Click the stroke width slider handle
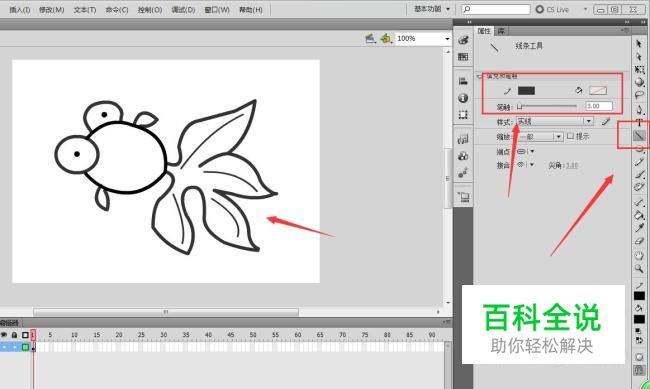Image resolution: width=650 pixels, height=389 pixels. pyautogui.click(x=519, y=107)
